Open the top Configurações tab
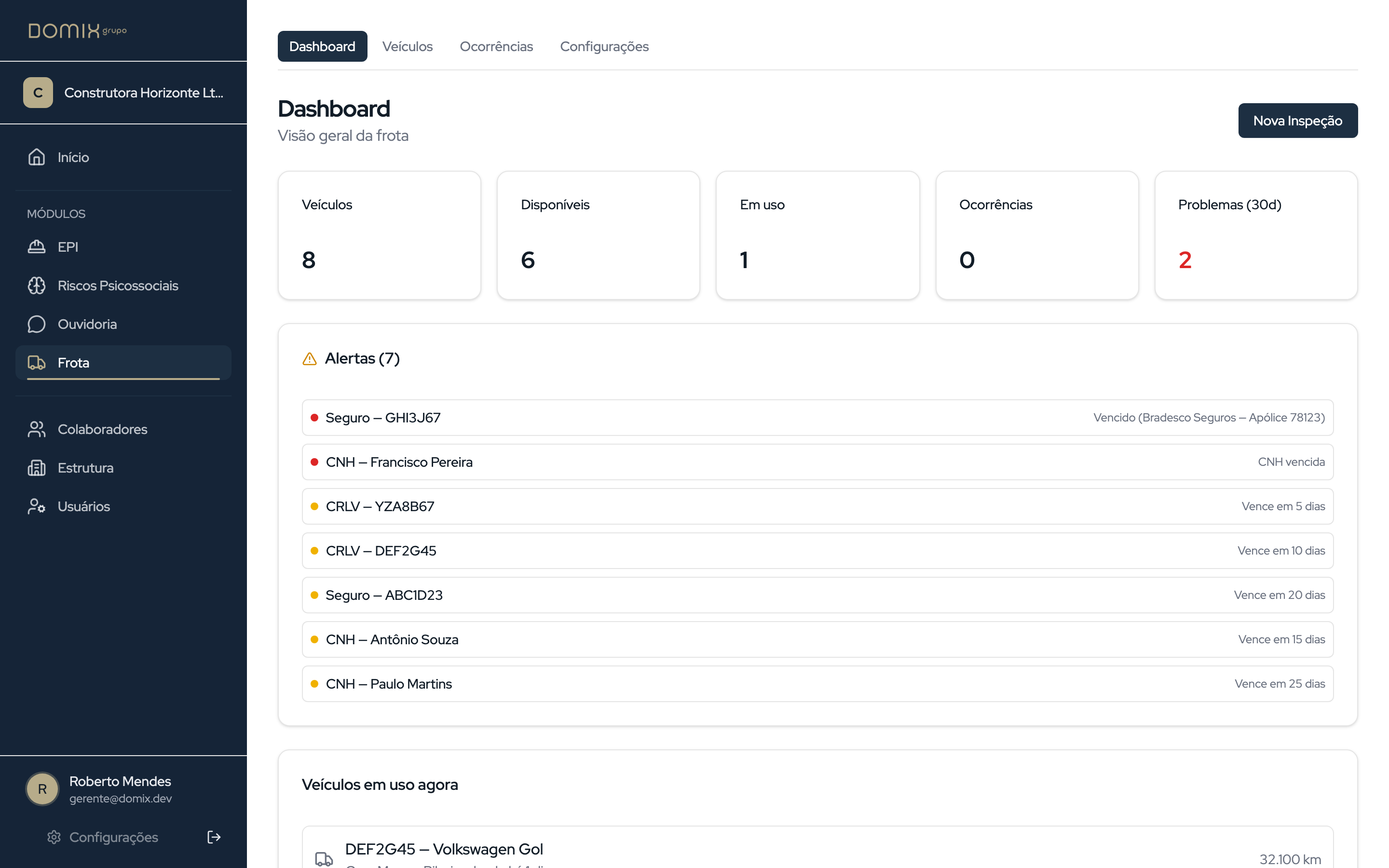The image size is (1389, 868). [604, 46]
